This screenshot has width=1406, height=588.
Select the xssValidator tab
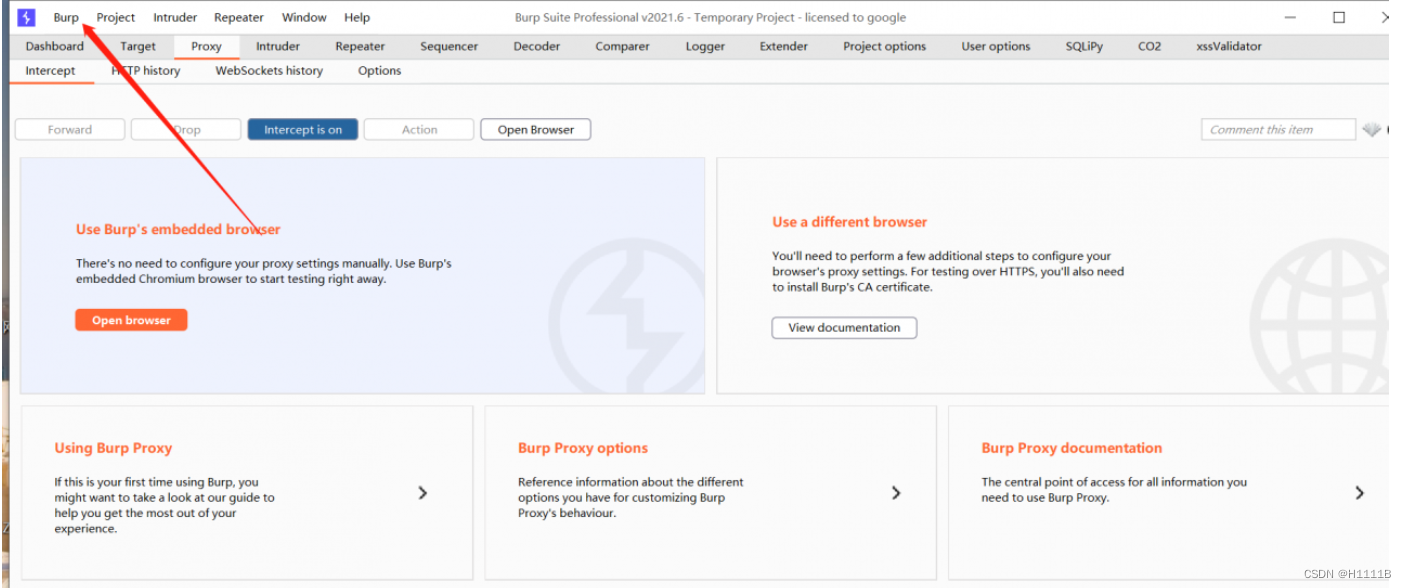pos(1229,46)
